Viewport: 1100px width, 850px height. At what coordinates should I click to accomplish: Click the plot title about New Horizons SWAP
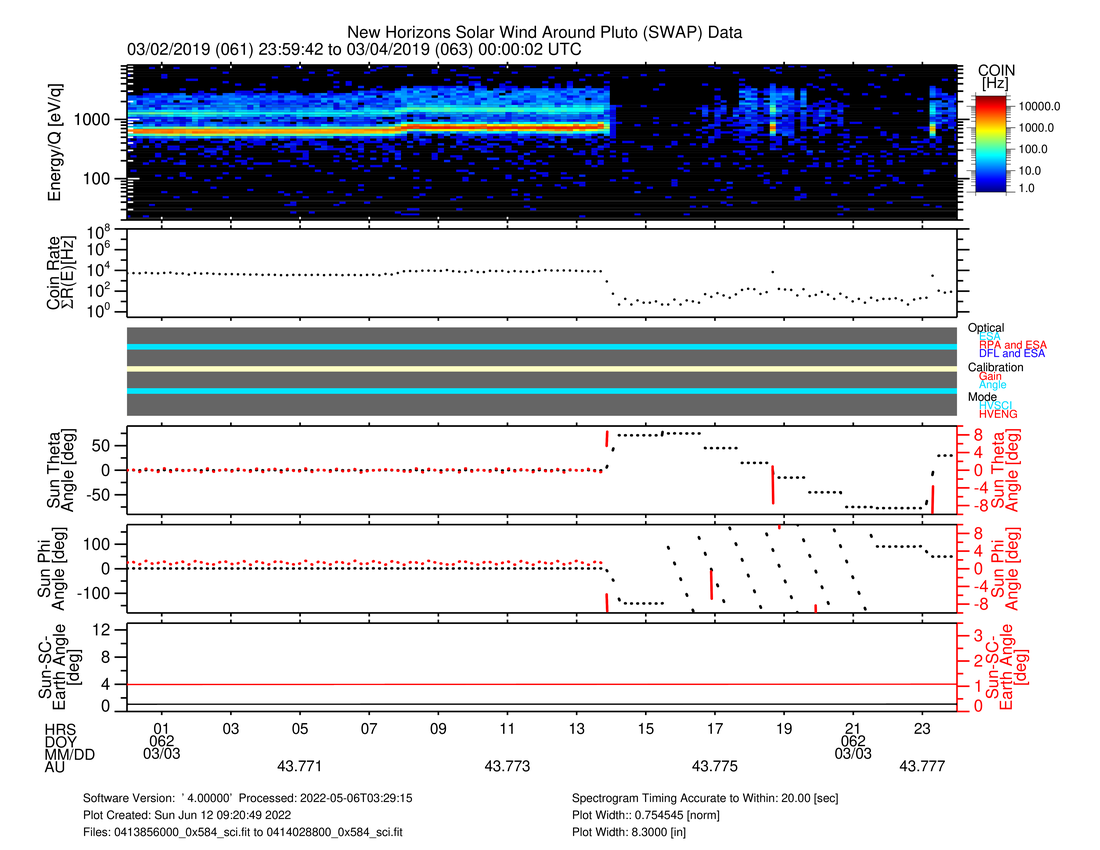[544, 32]
